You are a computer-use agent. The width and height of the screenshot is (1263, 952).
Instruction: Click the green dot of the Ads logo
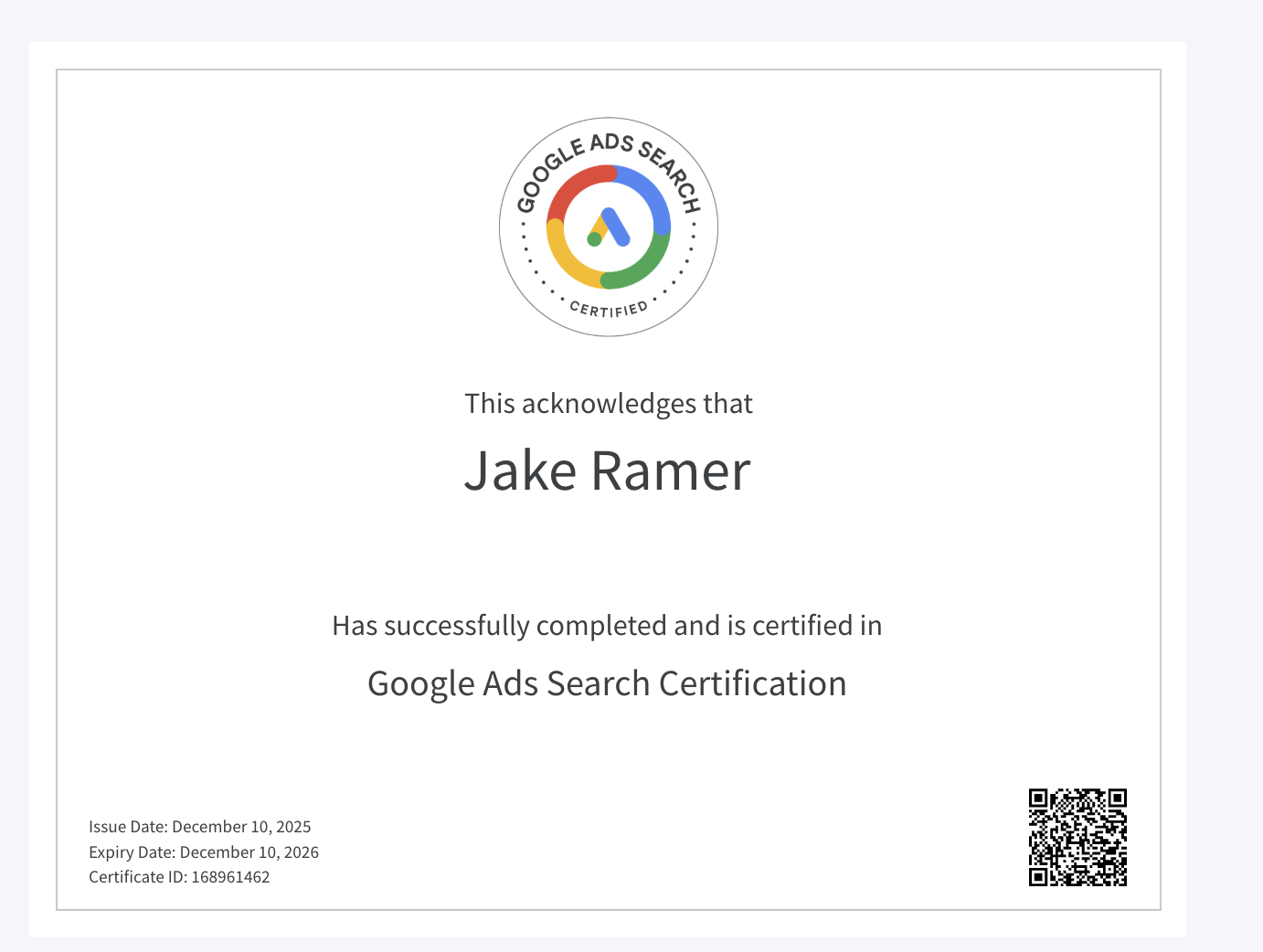point(594,239)
